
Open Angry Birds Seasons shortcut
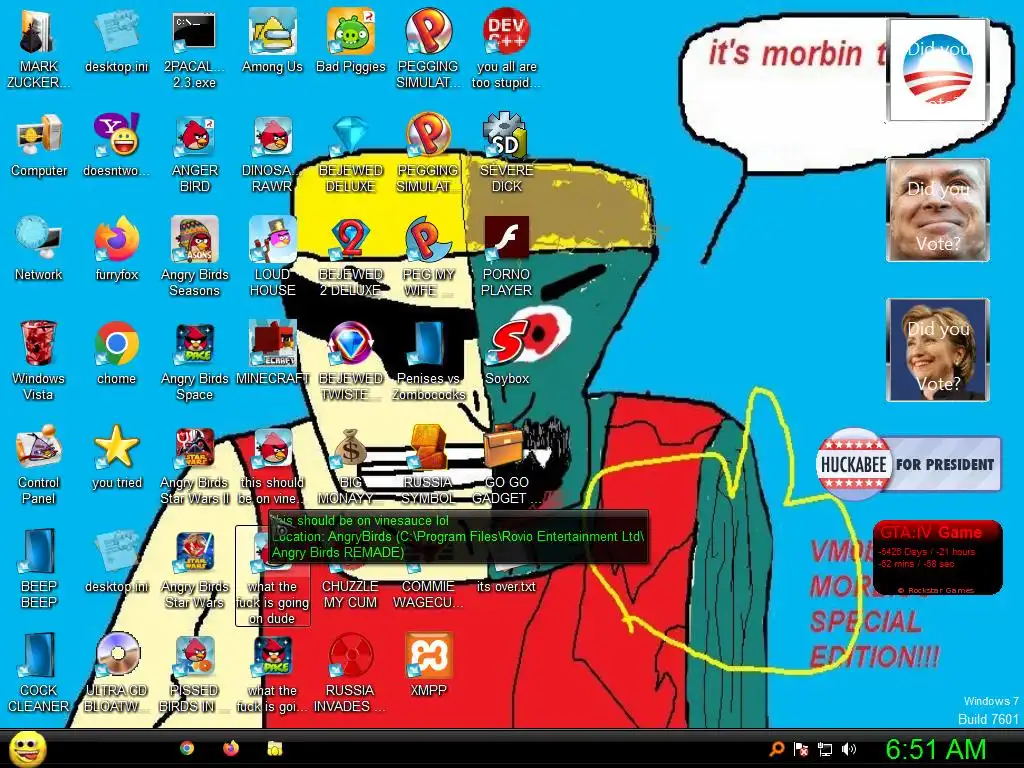[195, 257]
